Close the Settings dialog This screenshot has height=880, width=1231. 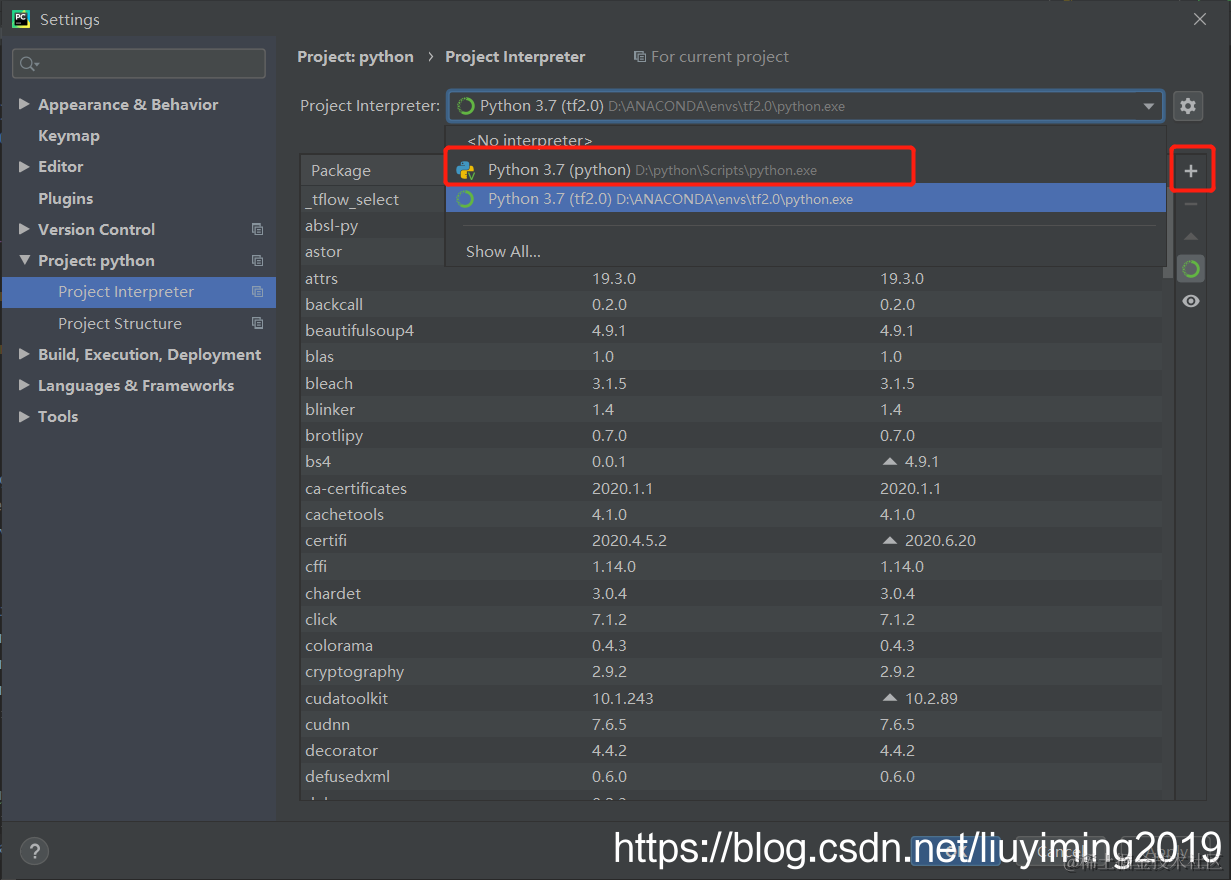click(x=1200, y=19)
